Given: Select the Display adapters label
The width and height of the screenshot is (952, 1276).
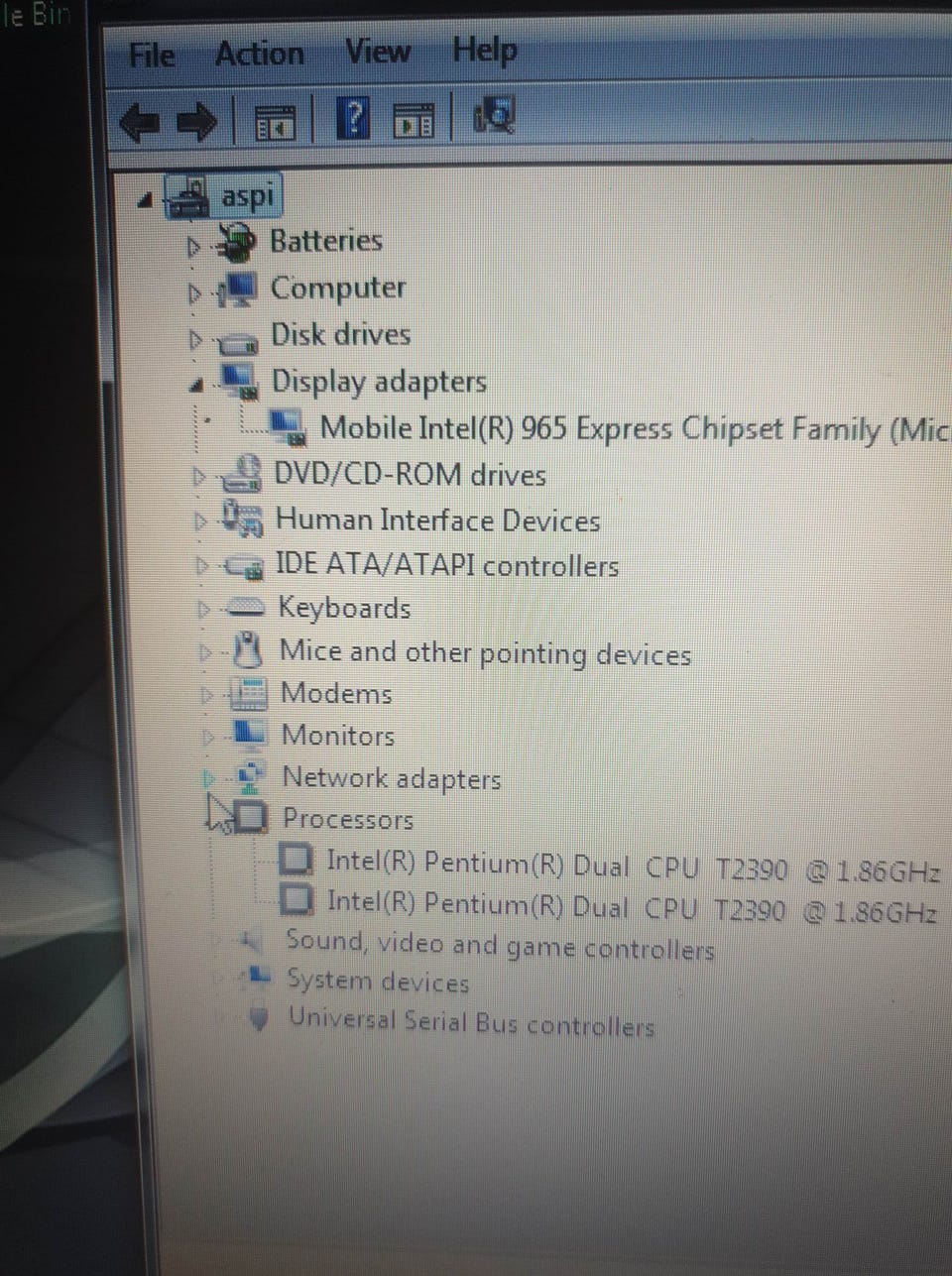Looking at the screenshot, I should (x=380, y=383).
